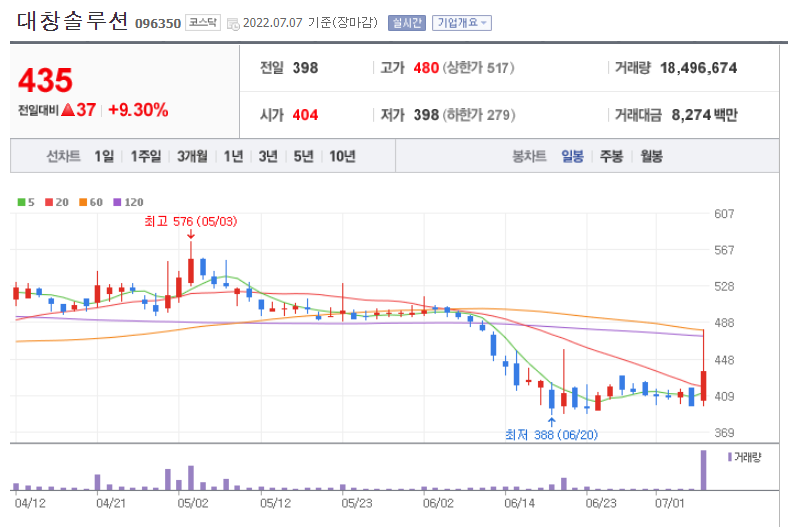Click the current price 435
The width and height of the screenshot is (788, 527).
point(45,80)
